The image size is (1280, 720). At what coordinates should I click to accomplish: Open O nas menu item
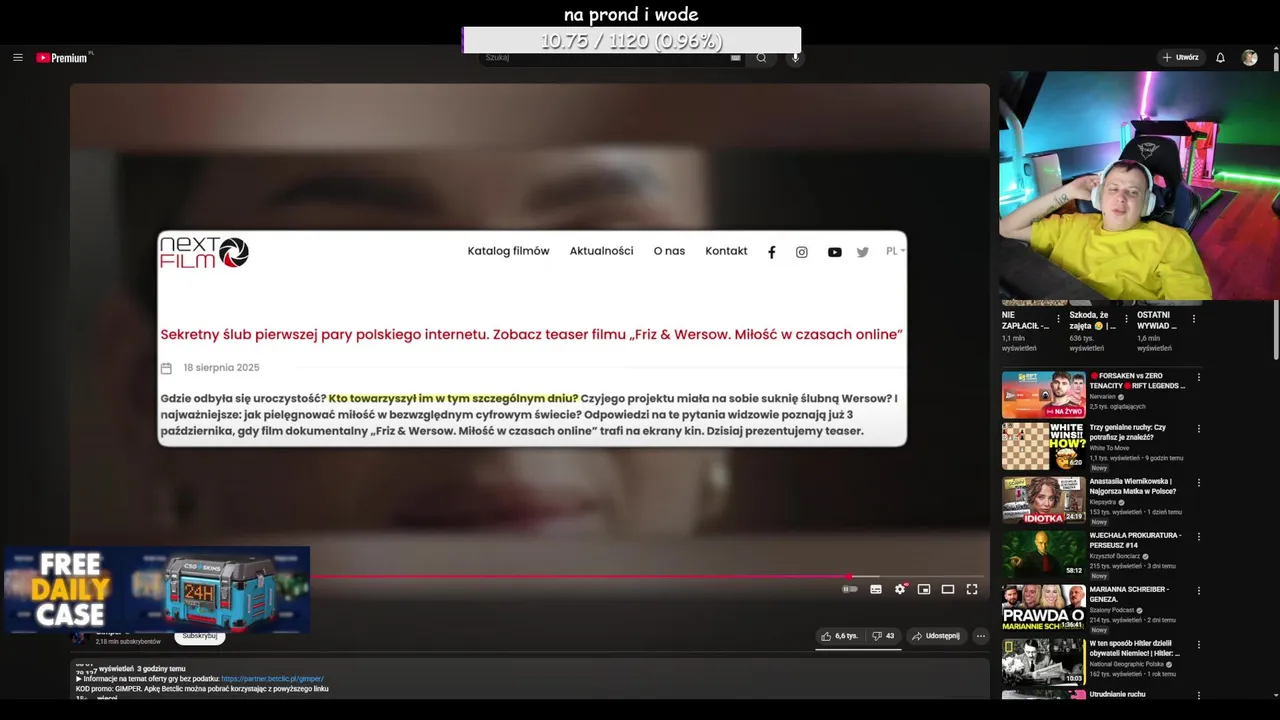(669, 251)
